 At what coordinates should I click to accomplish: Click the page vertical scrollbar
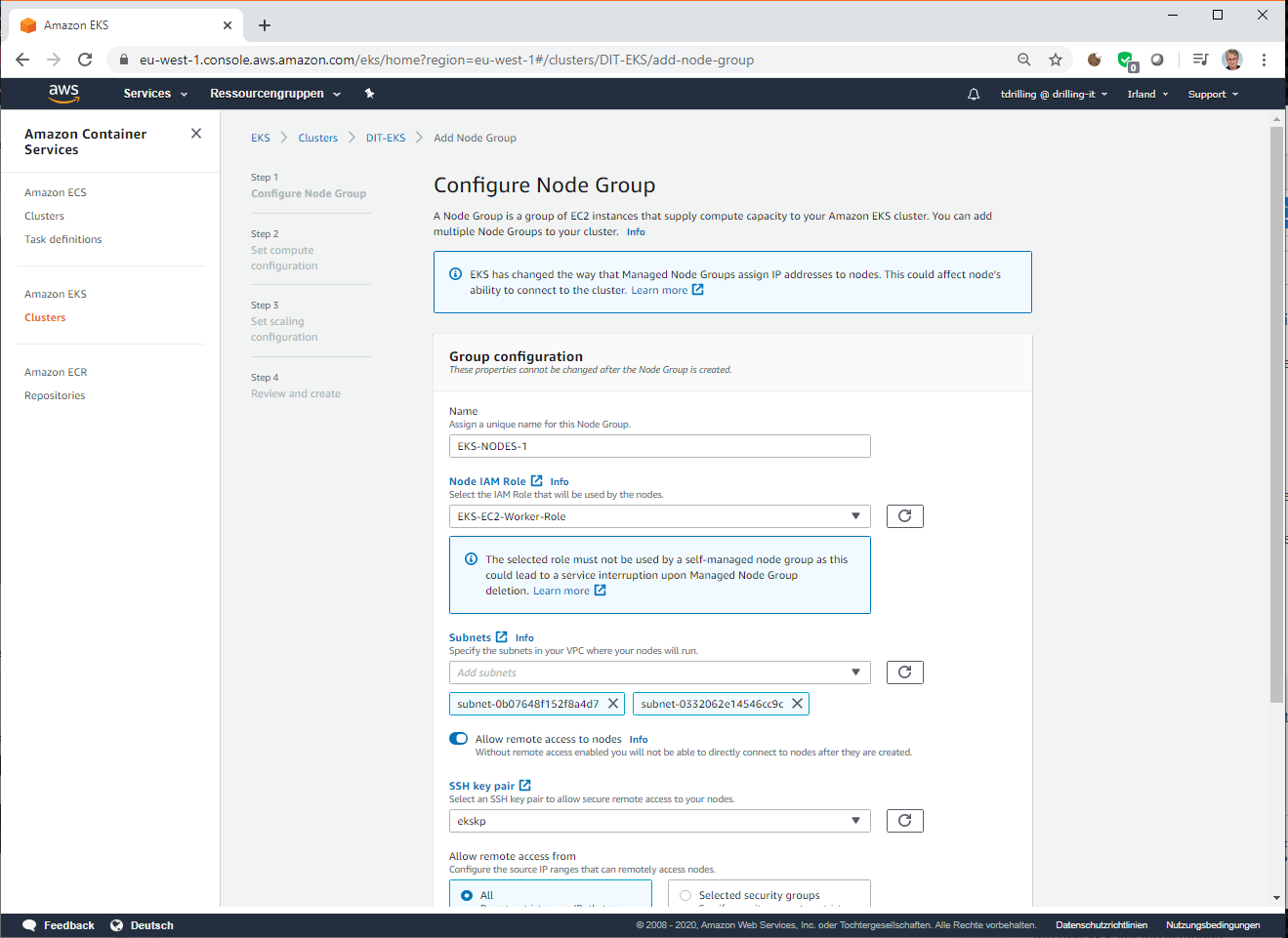tap(1276, 414)
